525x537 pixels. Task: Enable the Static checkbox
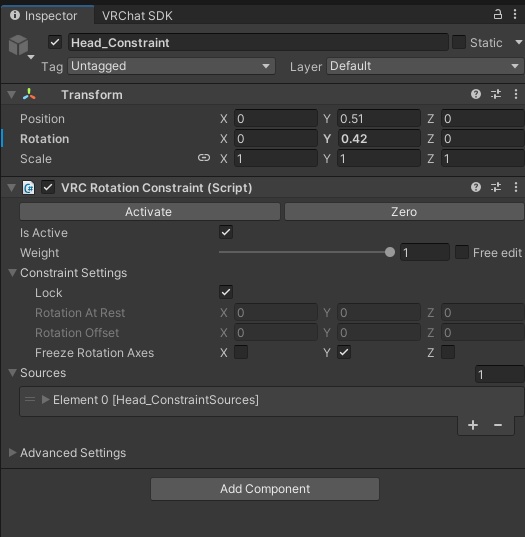[x=459, y=42]
